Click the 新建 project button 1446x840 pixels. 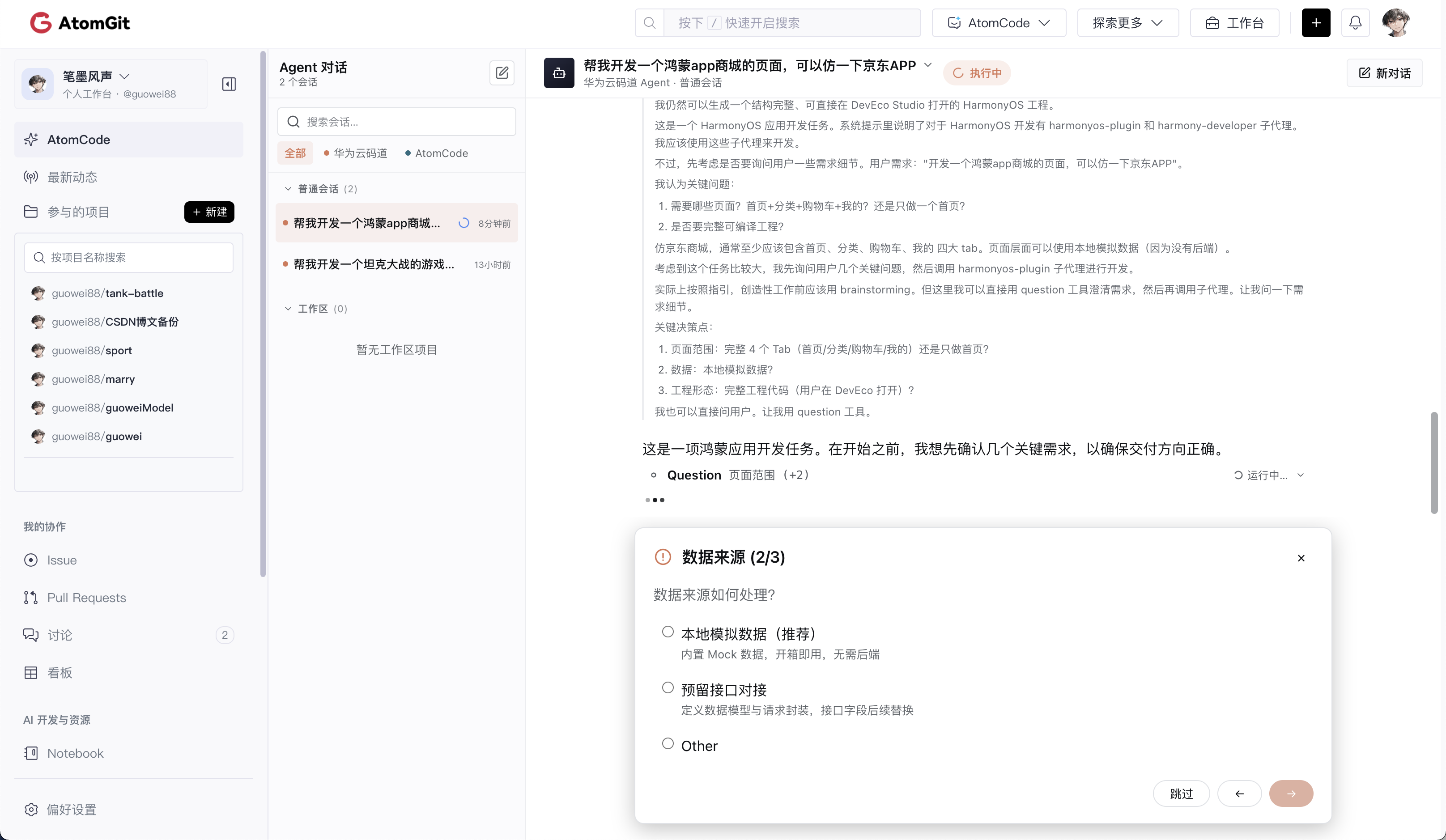(x=209, y=212)
